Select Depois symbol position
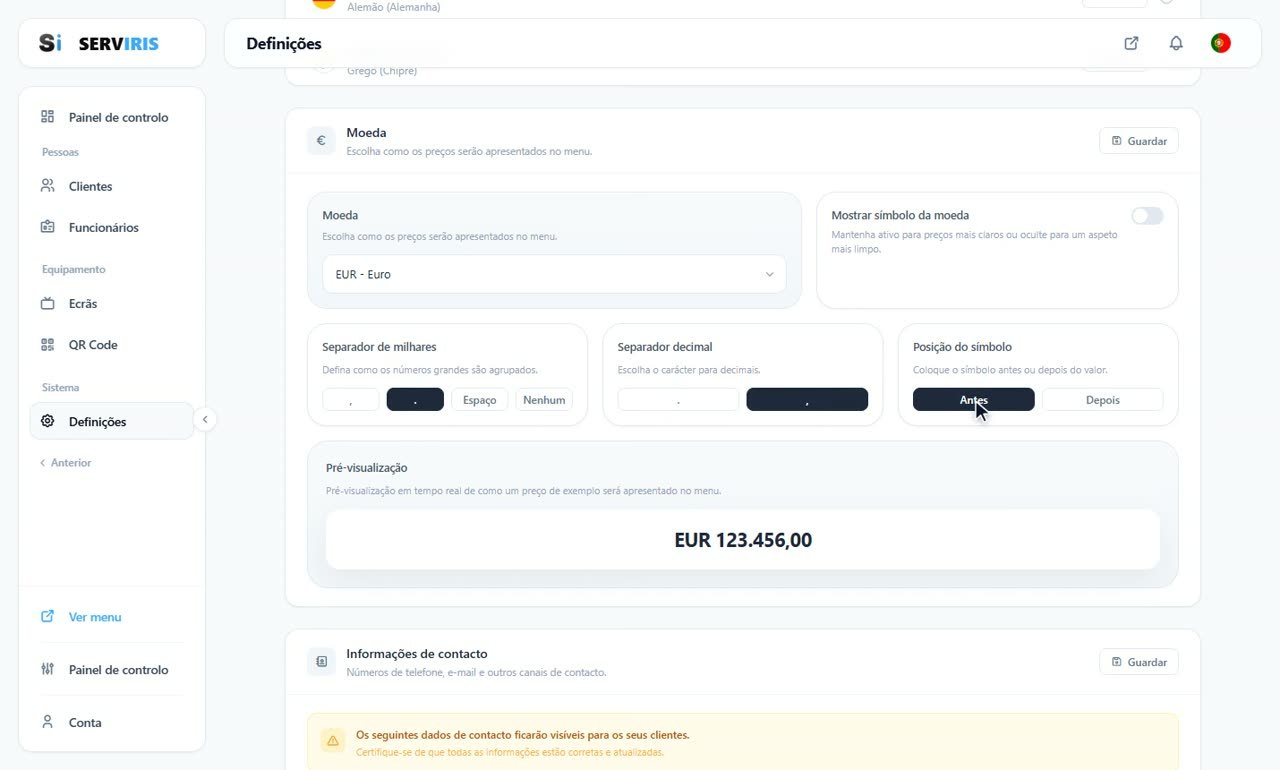The image size is (1280, 770). tap(1102, 400)
